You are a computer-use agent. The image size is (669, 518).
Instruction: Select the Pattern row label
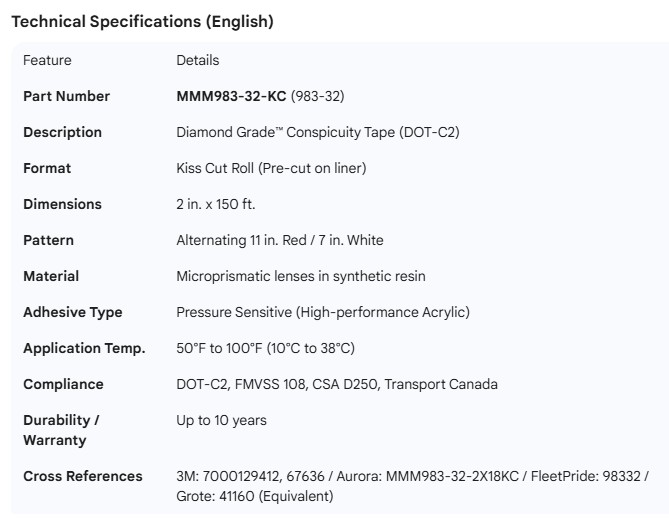(x=48, y=240)
